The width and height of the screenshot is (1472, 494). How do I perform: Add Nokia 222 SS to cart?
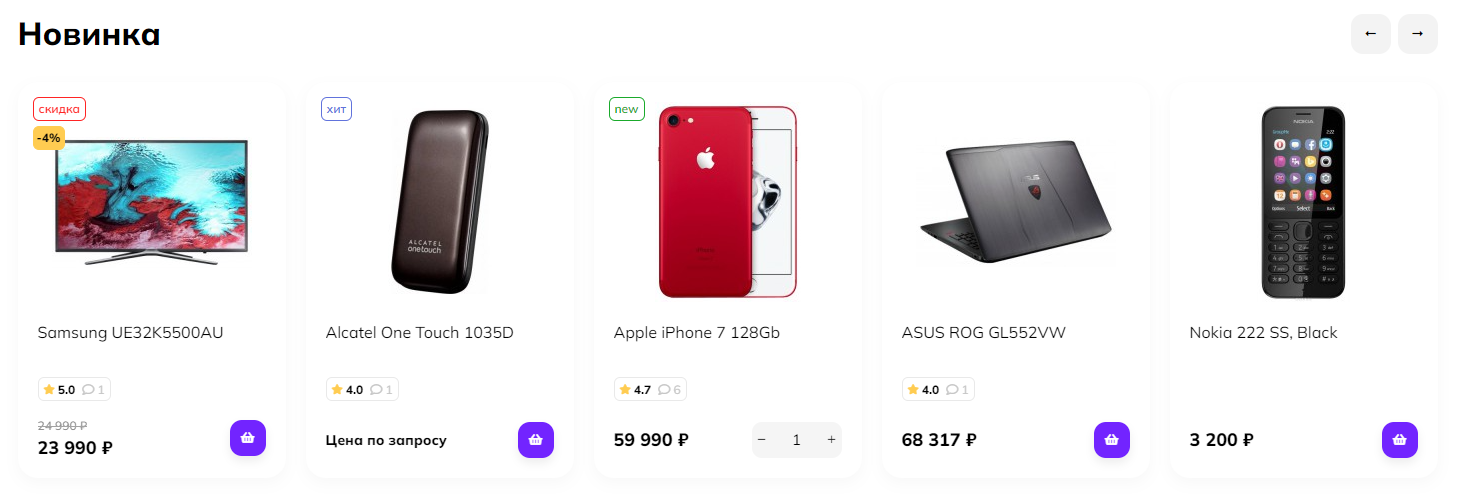pyautogui.click(x=1400, y=440)
